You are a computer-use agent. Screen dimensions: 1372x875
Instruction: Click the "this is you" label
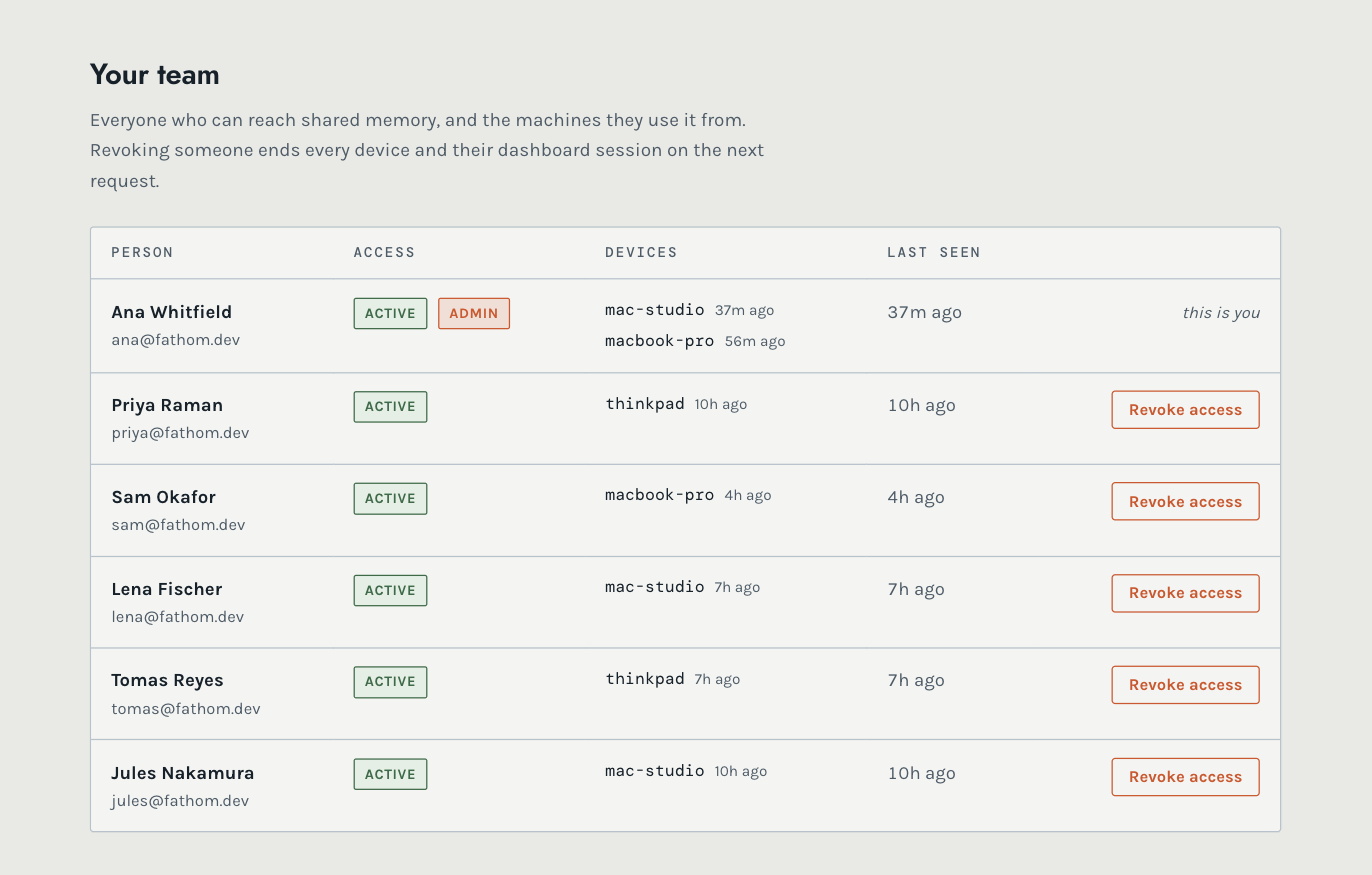point(1221,313)
